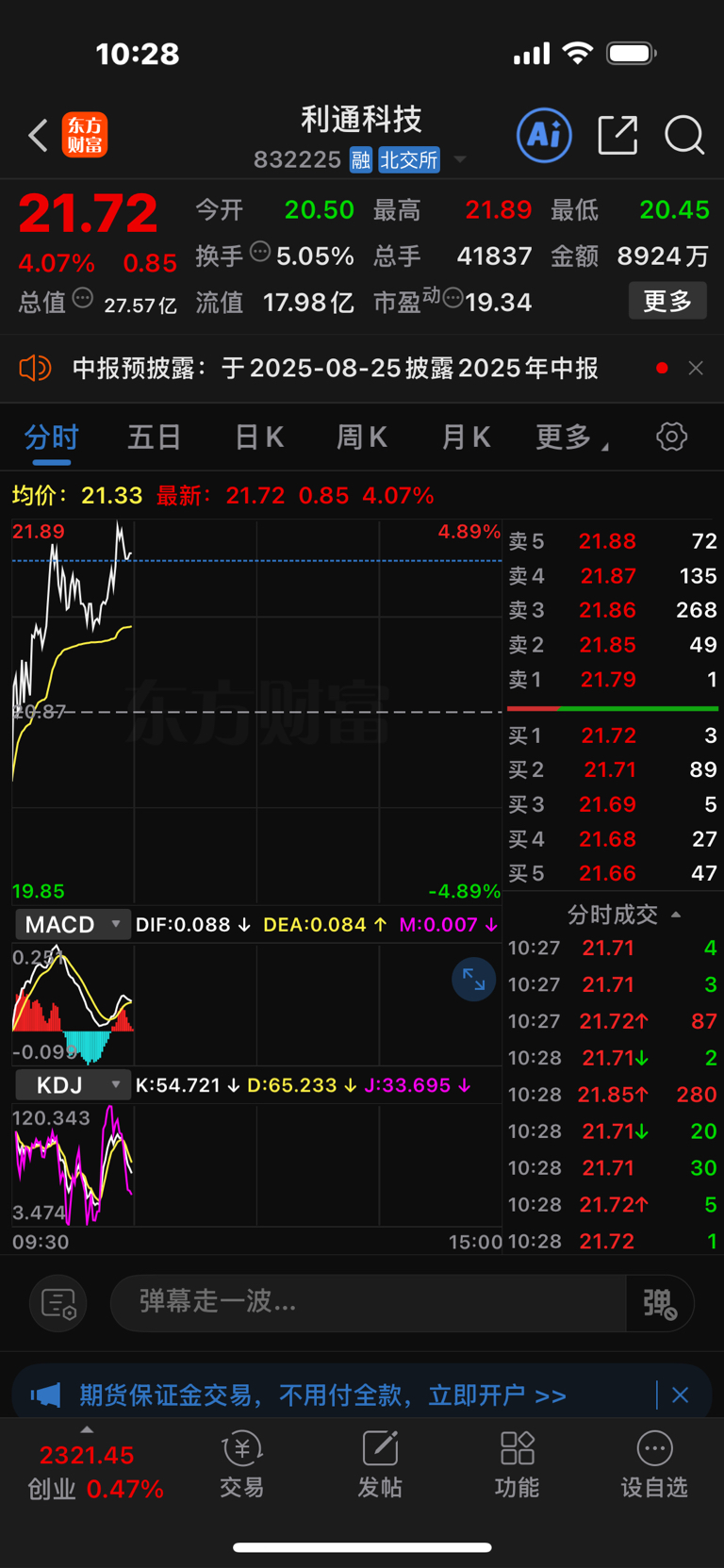This screenshot has height=1568, width=724.
Task: Expand chart to fullscreen icon
Action: pos(473,981)
